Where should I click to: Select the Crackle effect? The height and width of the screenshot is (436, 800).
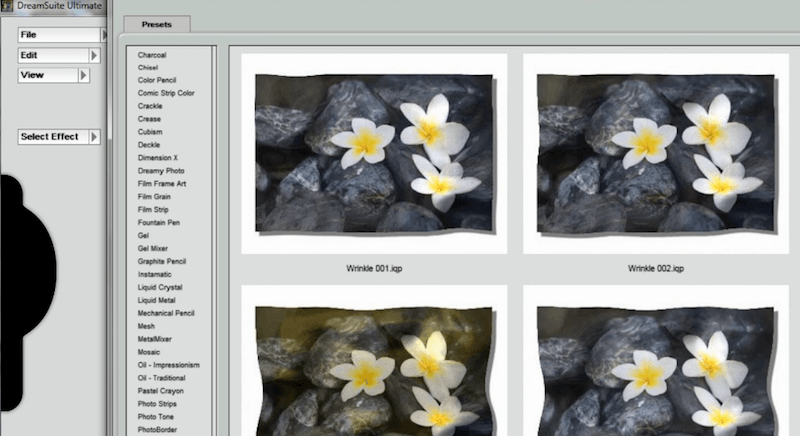coord(150,106)
